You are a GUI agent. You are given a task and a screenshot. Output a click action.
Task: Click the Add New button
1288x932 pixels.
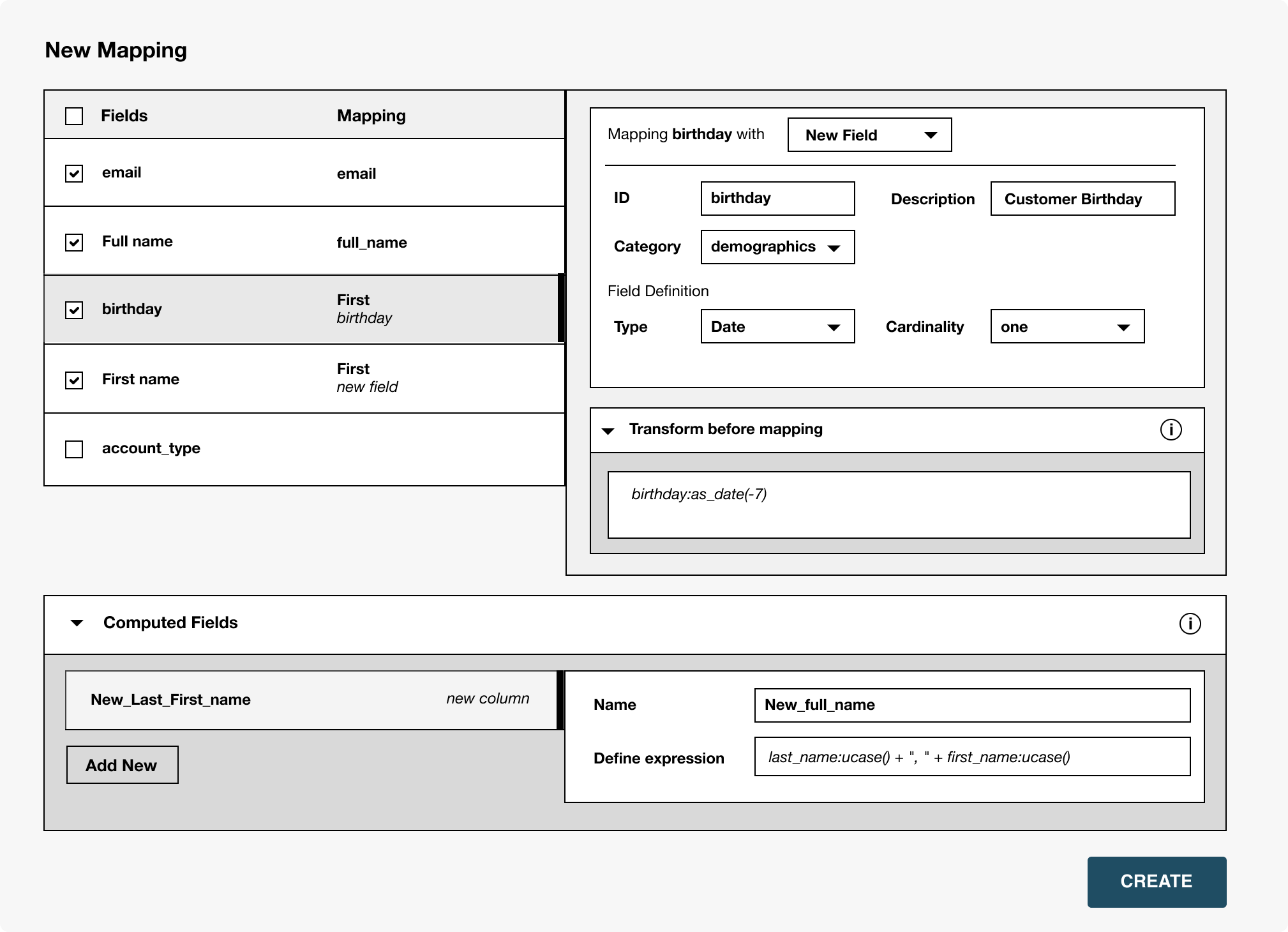click(123, 765)
